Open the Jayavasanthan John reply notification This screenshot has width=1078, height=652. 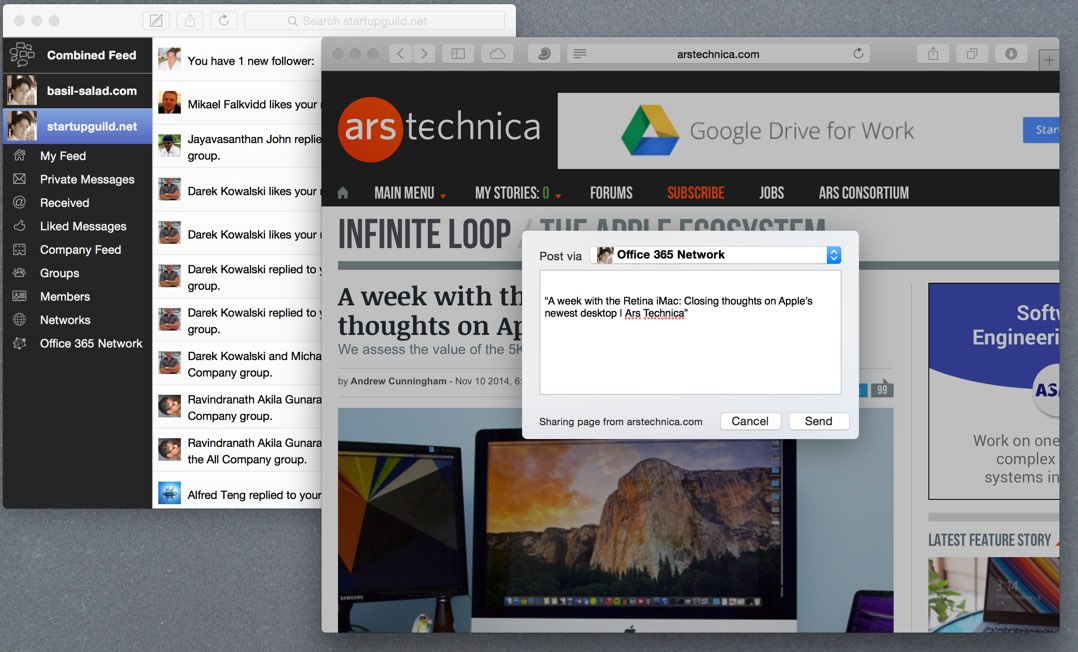pos(237,147)
